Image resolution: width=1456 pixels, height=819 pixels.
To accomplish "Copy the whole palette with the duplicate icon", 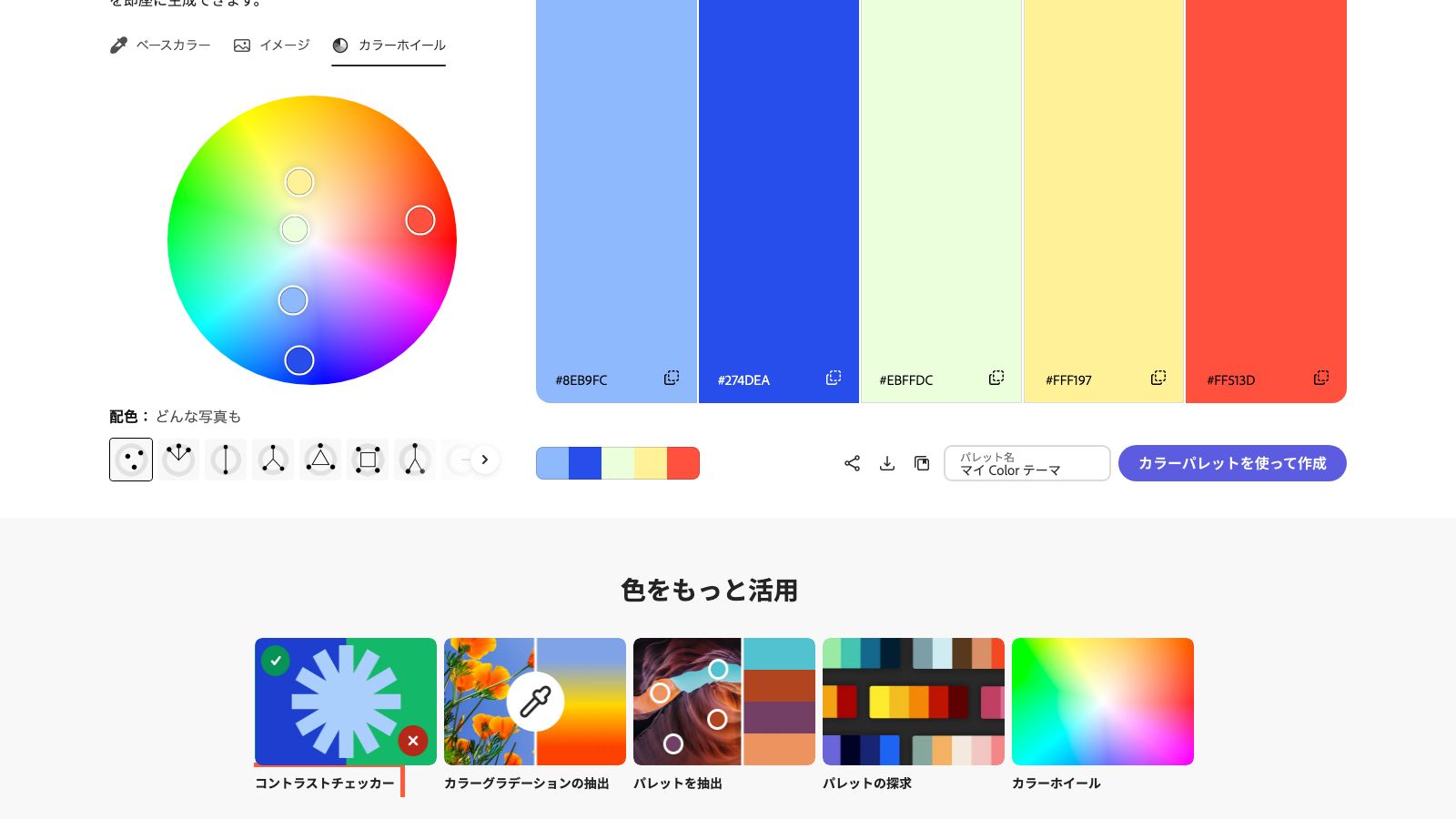I will coord(922,463).
